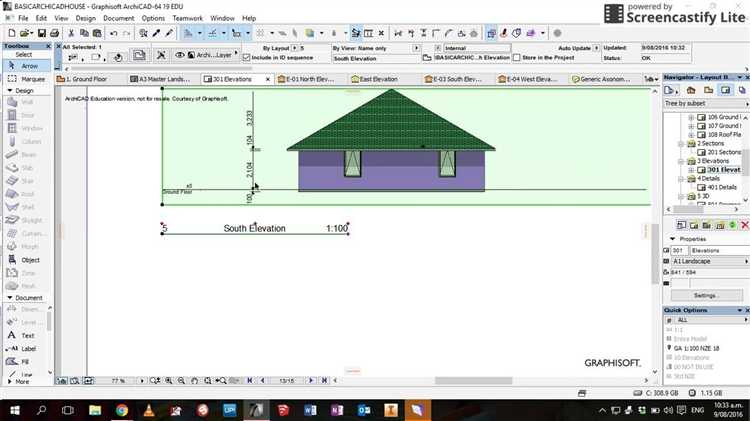Collapse the Properties section in Navigator
750x421 pixels.
point(673,239)
